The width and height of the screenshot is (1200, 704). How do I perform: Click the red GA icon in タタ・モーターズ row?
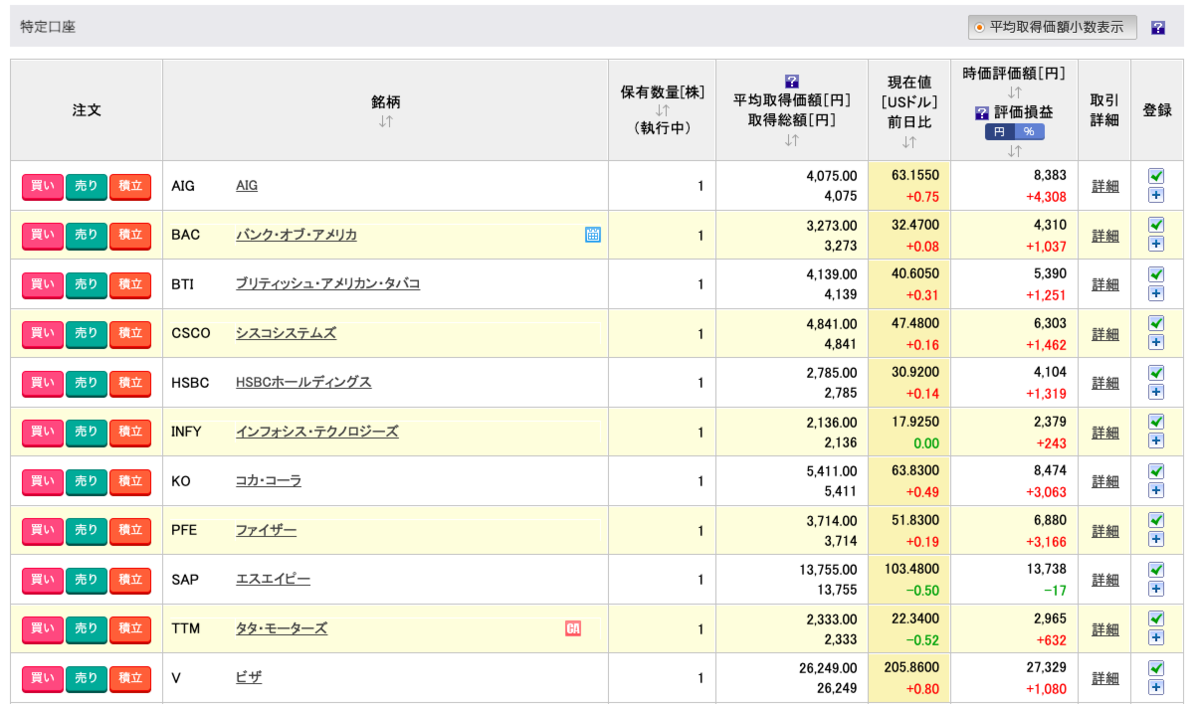pos(573,628)
